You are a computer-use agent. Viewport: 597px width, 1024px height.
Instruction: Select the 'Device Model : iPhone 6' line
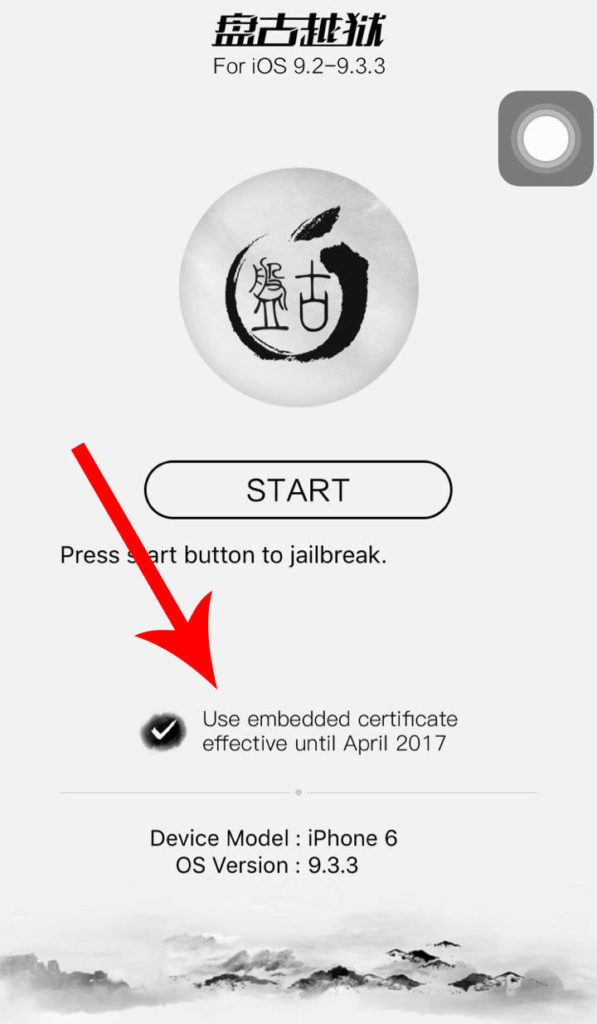click(x=274, y=838)
